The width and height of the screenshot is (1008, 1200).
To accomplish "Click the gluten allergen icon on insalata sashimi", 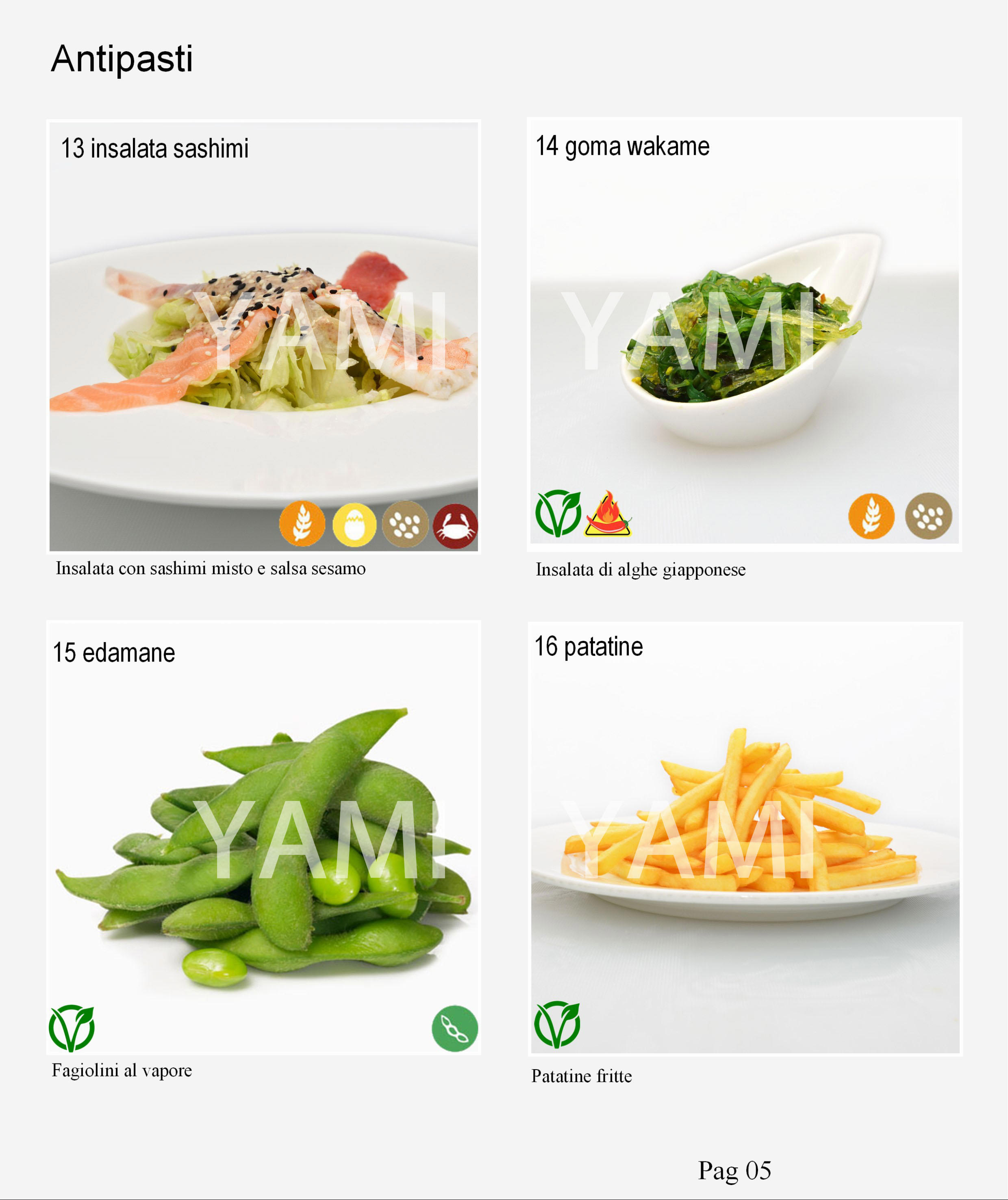I will (x=302, y=523).
